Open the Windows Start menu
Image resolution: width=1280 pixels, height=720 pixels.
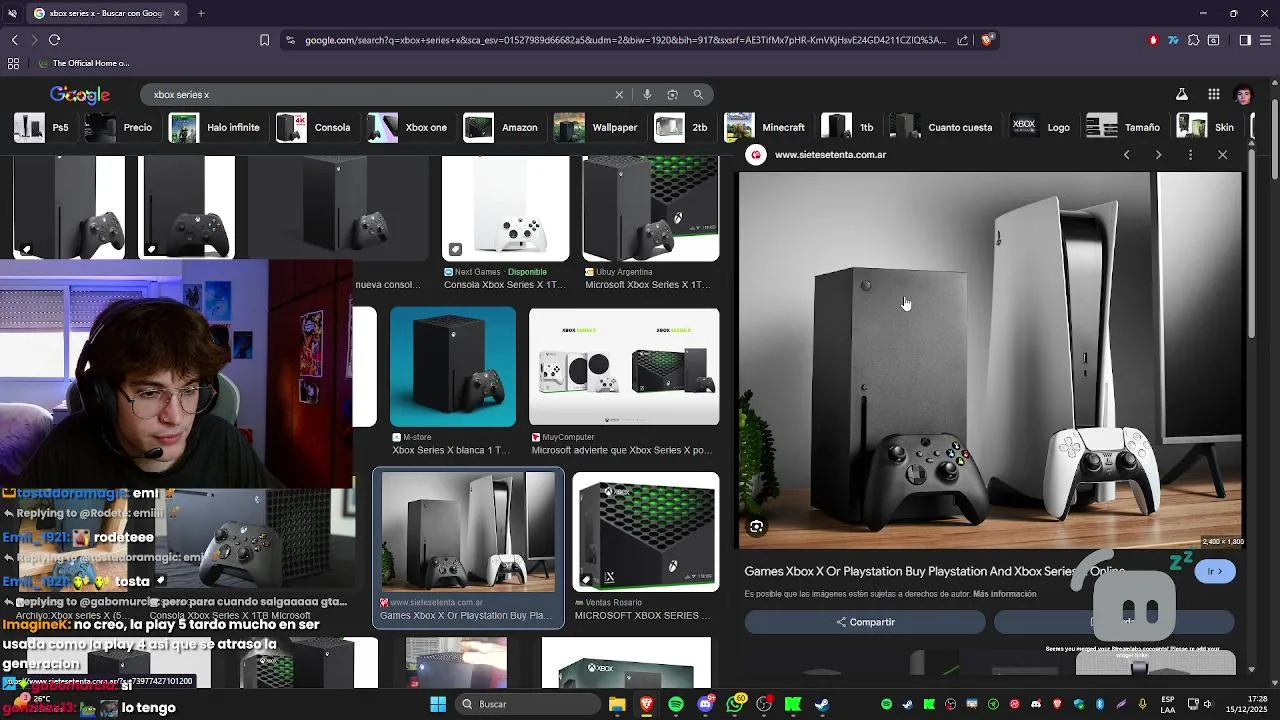click(438, 704)
